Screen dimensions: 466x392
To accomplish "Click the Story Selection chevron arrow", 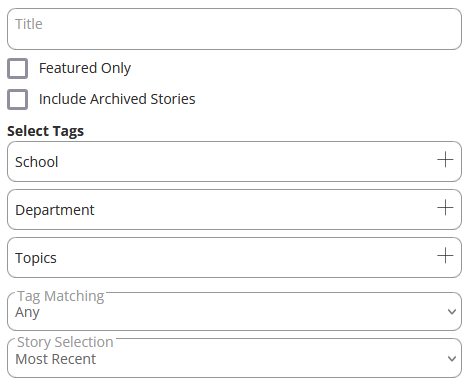I will tap(452, 359).
